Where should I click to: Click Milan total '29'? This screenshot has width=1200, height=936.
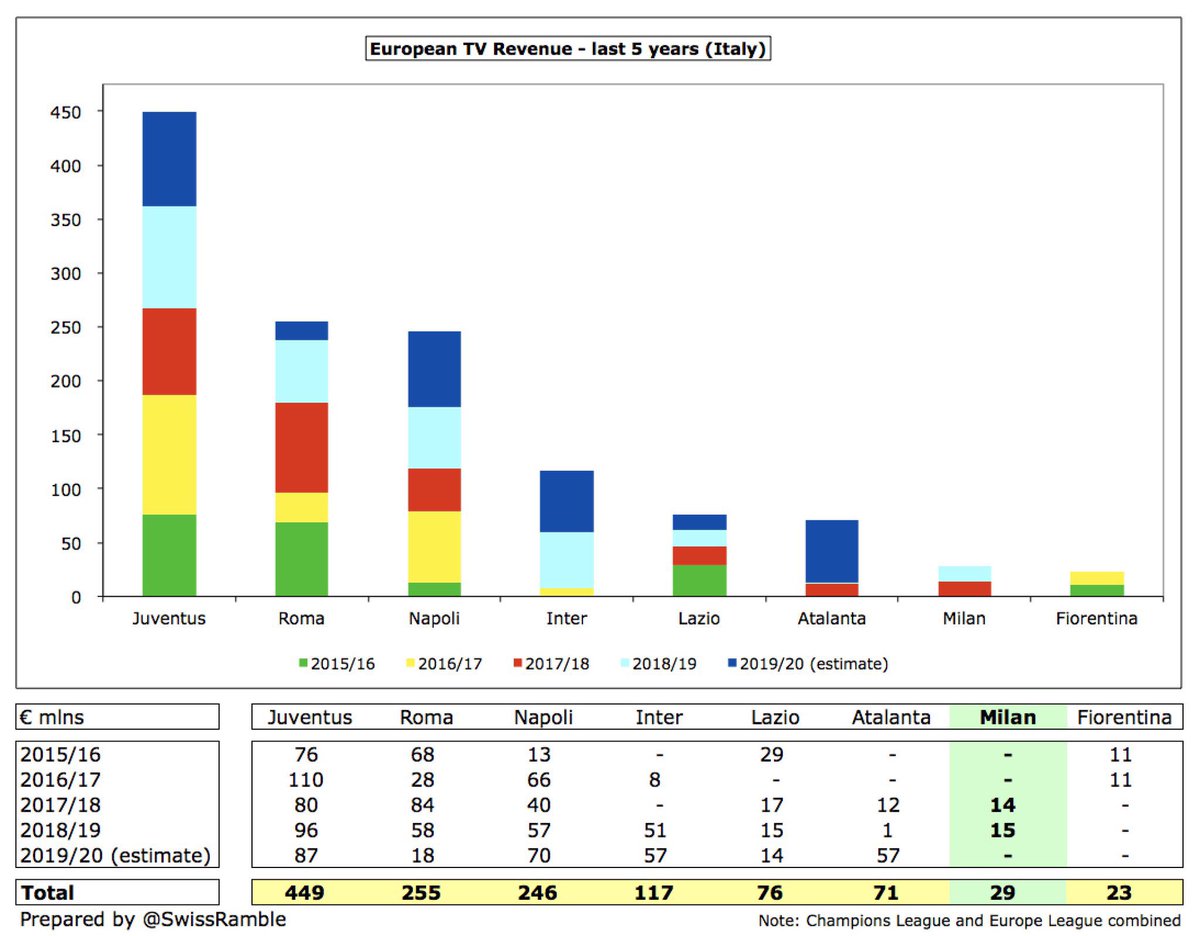1004,893
